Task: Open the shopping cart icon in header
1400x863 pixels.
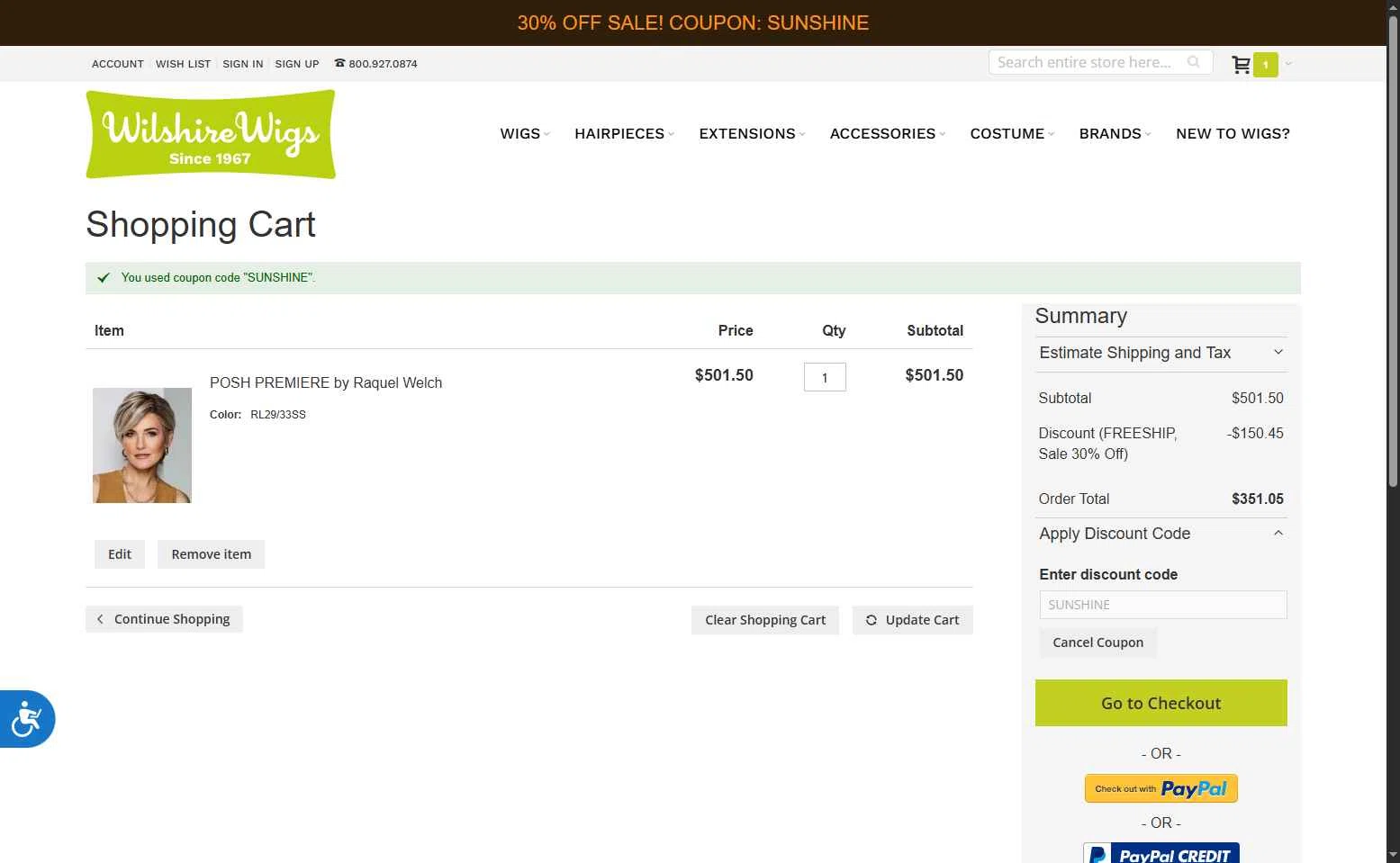Action: [1241, 64]
